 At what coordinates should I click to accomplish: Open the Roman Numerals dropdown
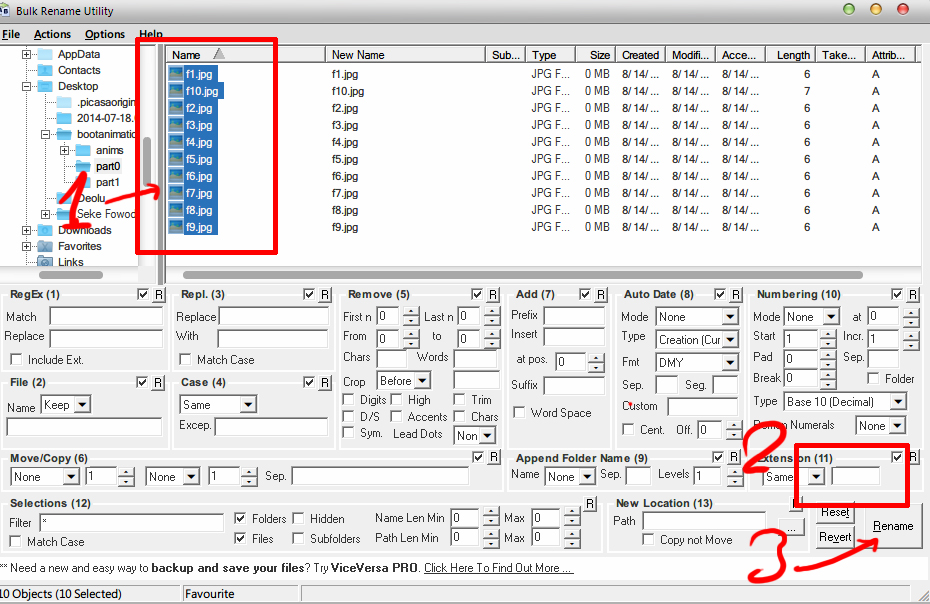pyautogui.click(x=897, y=425)
